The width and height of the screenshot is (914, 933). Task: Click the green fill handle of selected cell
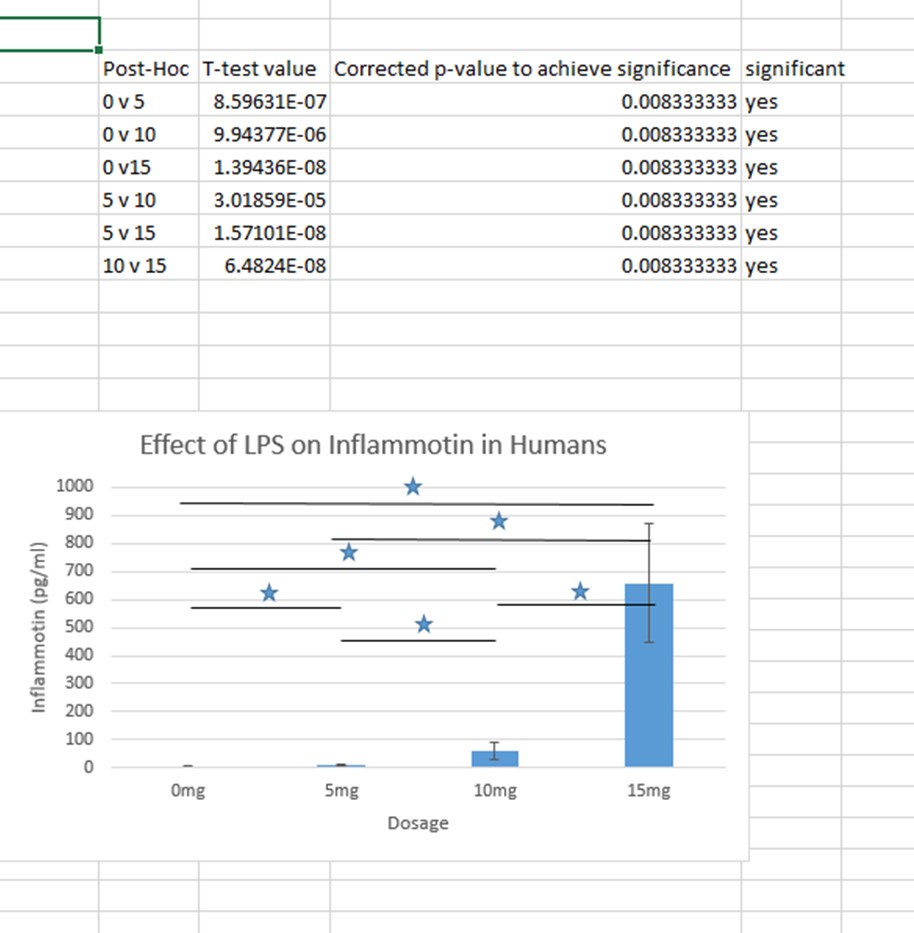tap(99, 48)
